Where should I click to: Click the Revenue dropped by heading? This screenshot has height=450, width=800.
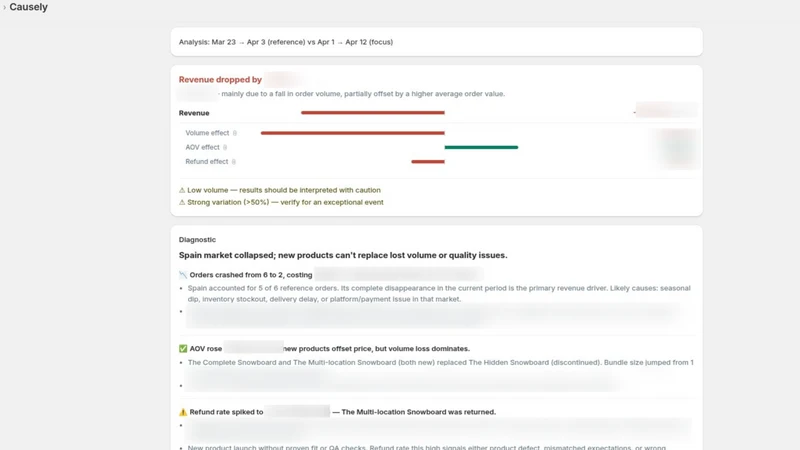click(x=220, y=80)
